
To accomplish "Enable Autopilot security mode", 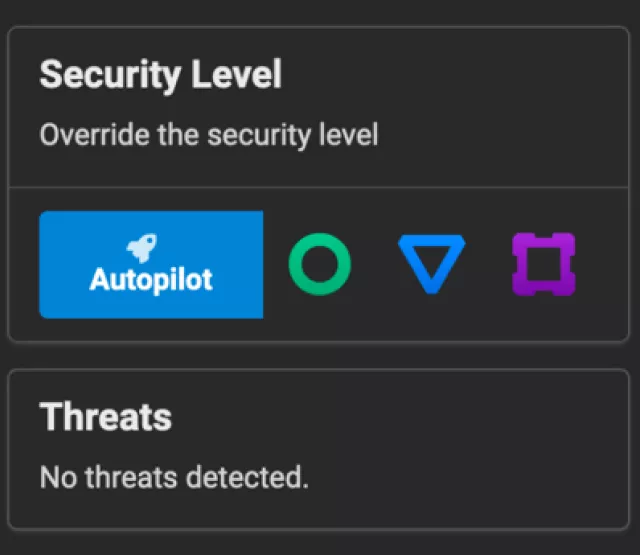I will coord(151,264).
